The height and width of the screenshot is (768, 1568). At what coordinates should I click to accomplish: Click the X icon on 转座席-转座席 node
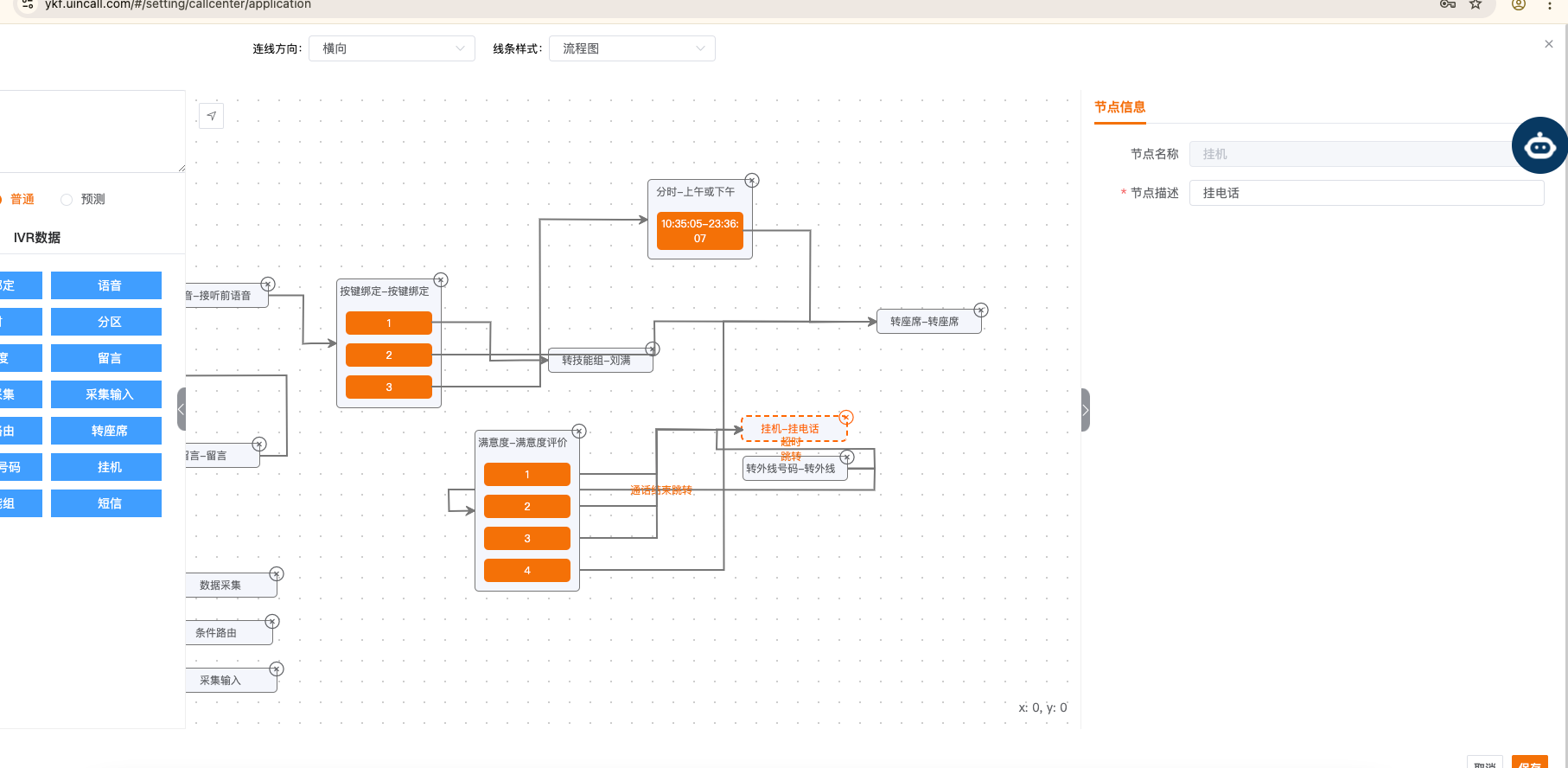[x=981, y=310]
